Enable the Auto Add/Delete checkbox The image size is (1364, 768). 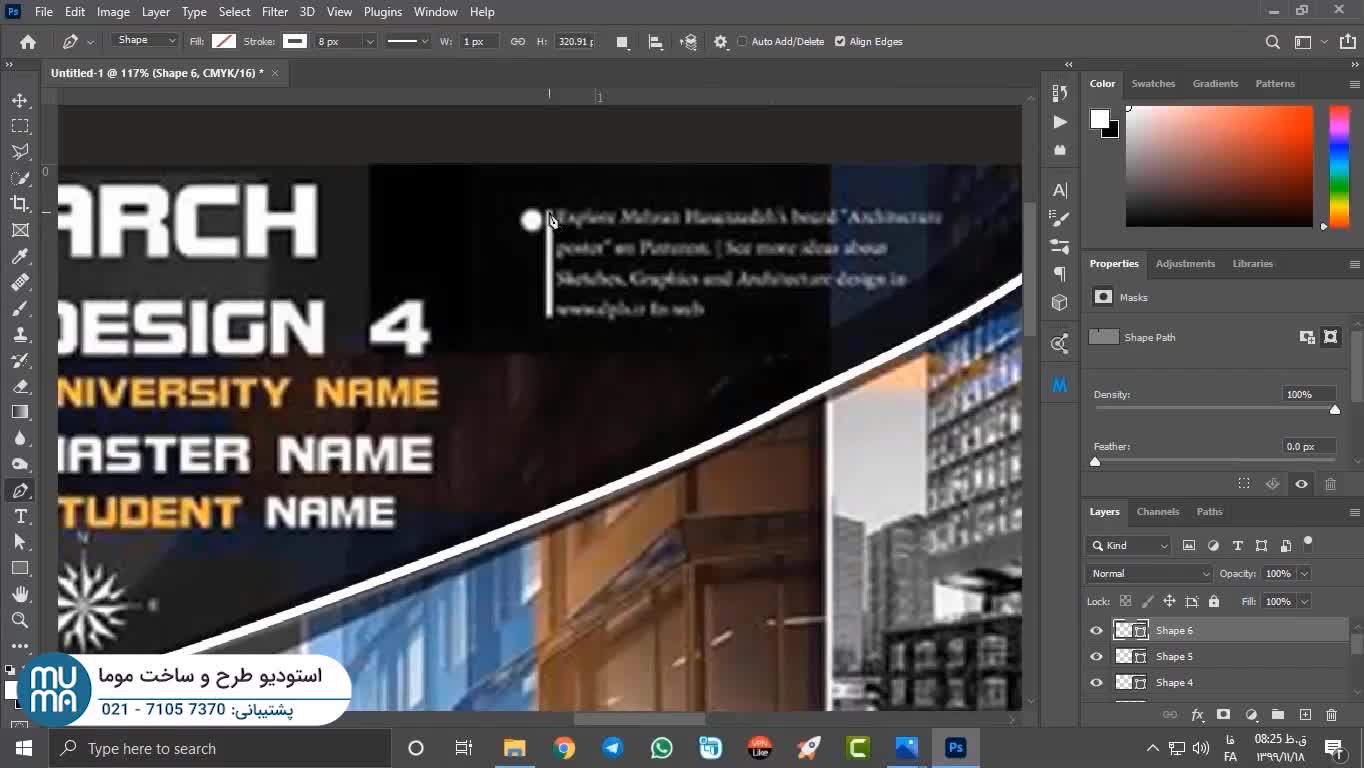[x=742, y=42]
